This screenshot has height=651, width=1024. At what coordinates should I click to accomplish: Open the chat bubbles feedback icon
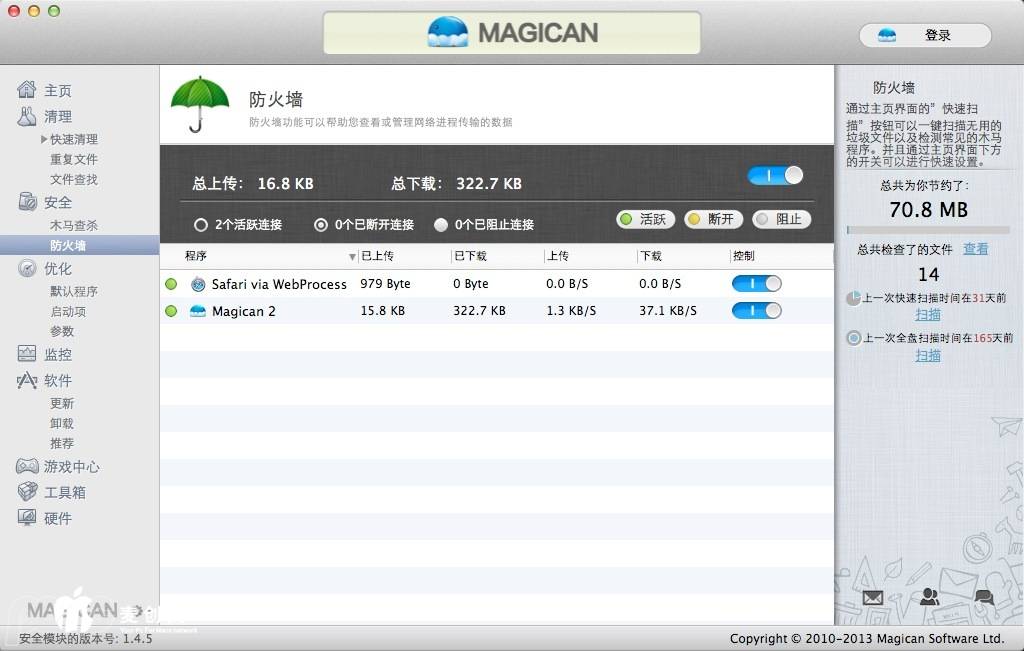(984, 598)
